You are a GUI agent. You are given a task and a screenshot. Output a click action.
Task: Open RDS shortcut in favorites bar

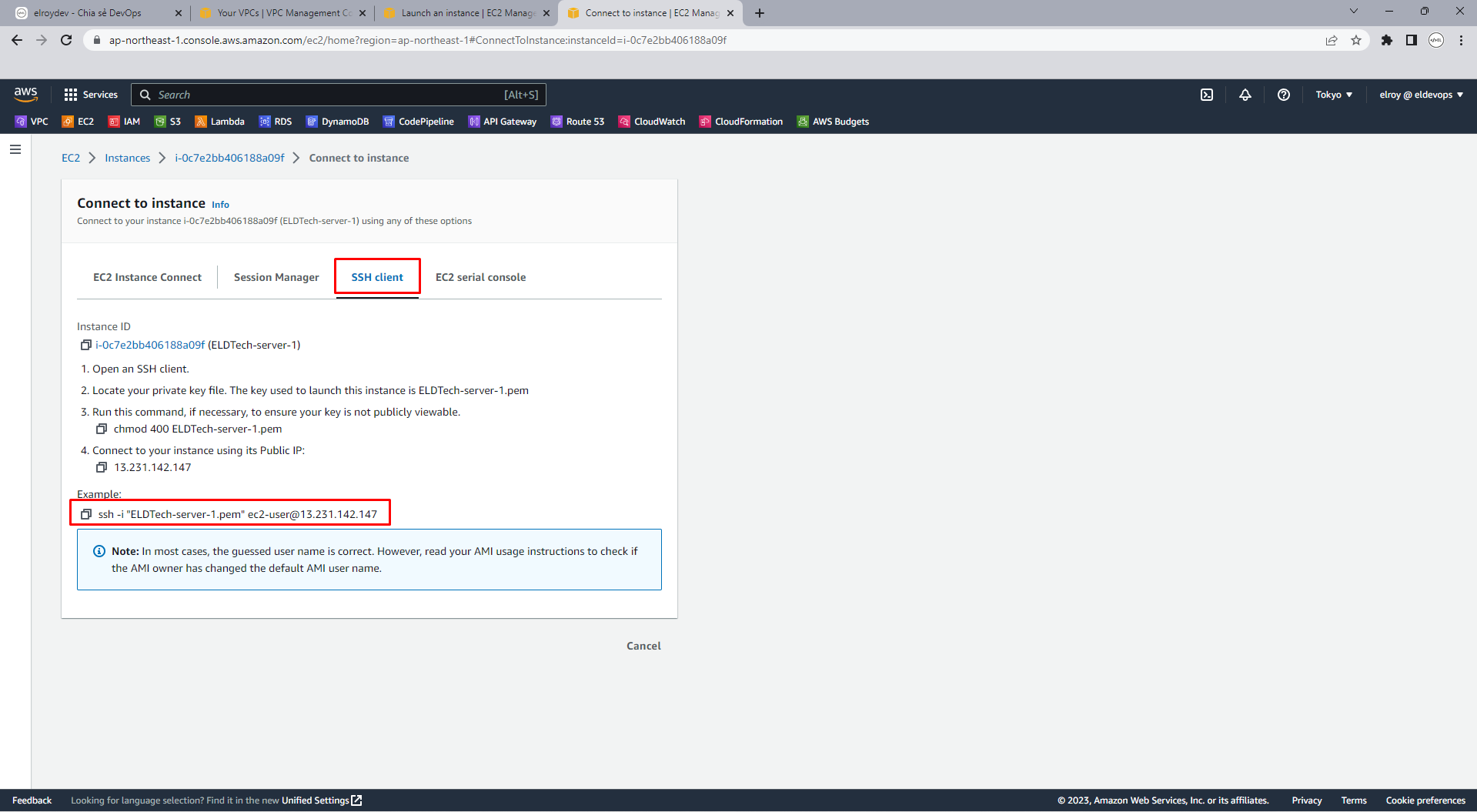276,122
